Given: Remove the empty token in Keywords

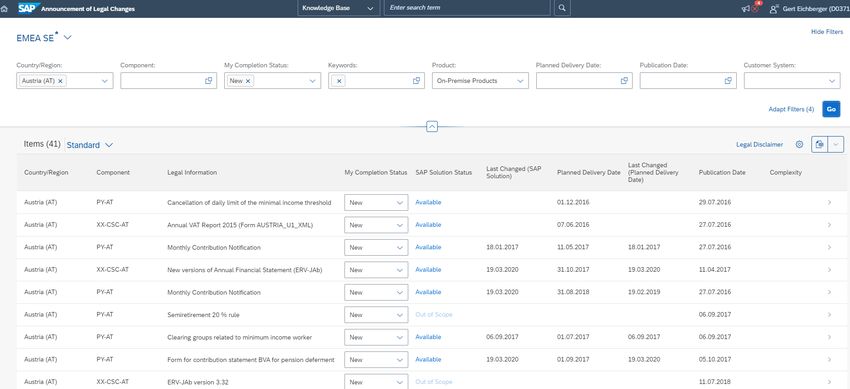Looking at the screenshot, I should 339,81.
